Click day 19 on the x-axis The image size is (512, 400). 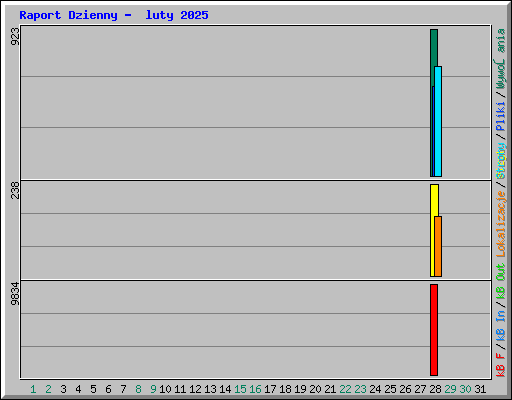300,389
